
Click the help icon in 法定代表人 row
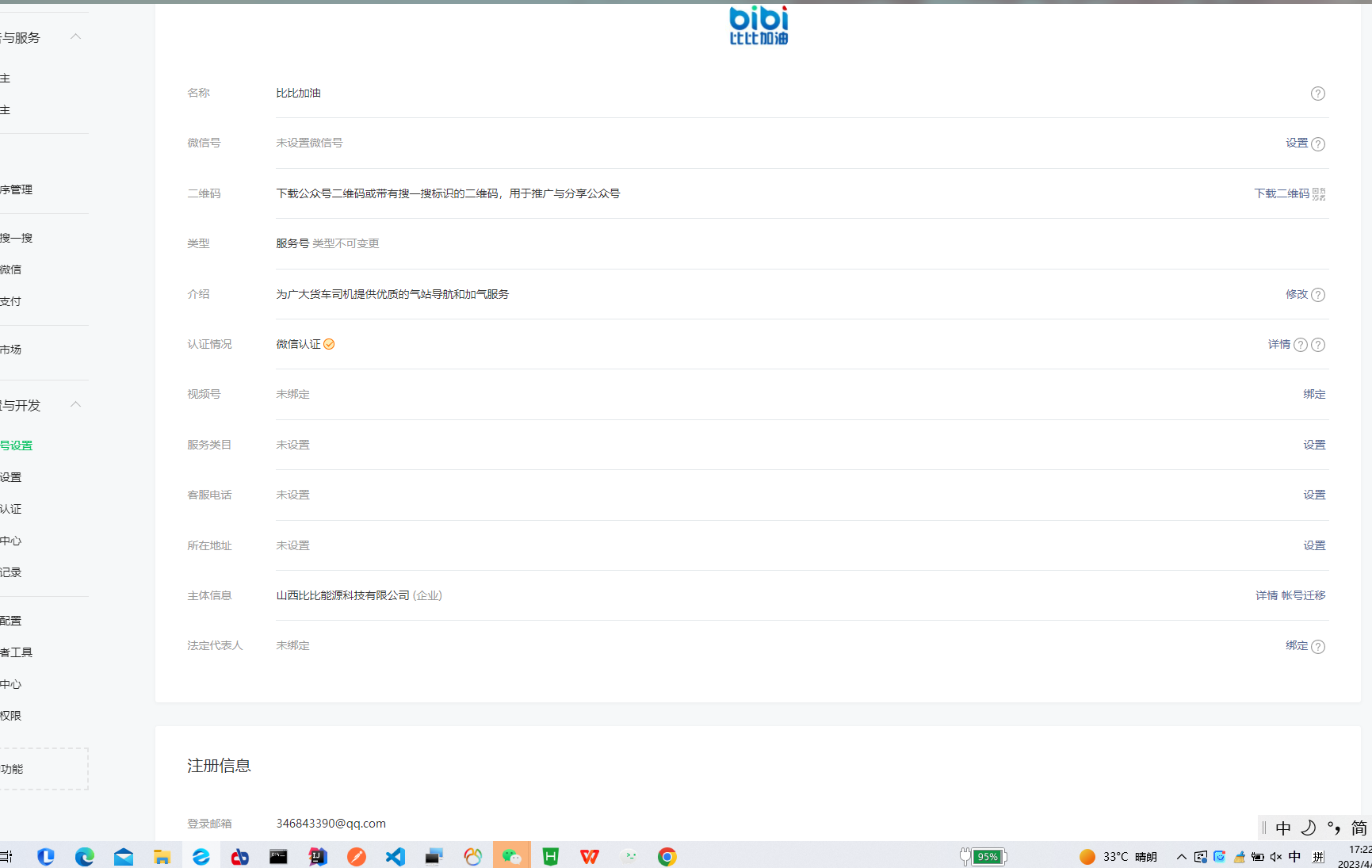point(1318,647)
